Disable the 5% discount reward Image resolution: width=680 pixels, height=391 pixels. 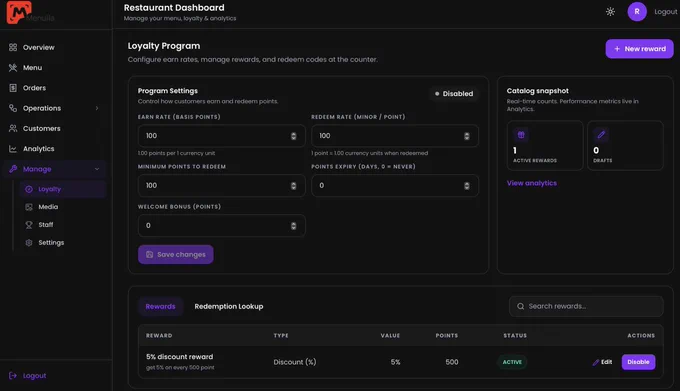[x=638, y=362]
